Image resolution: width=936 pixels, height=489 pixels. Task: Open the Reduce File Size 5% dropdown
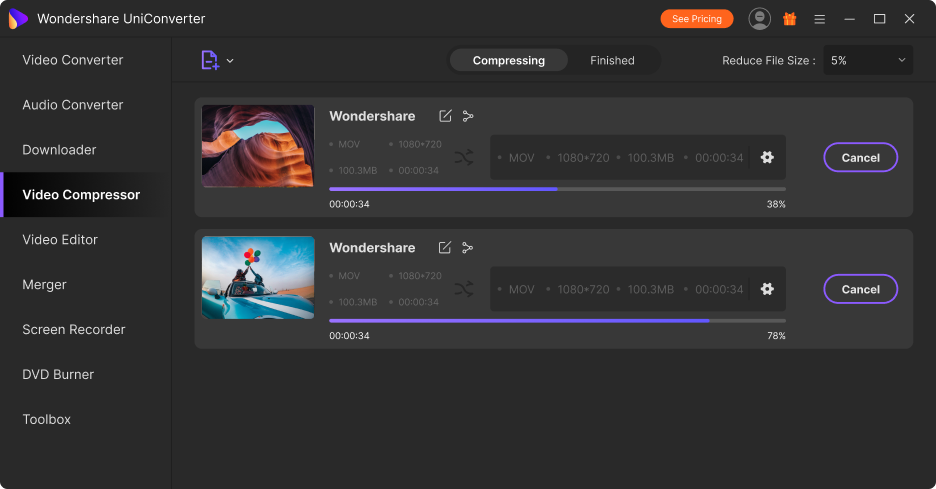click(x=868, y=60)
